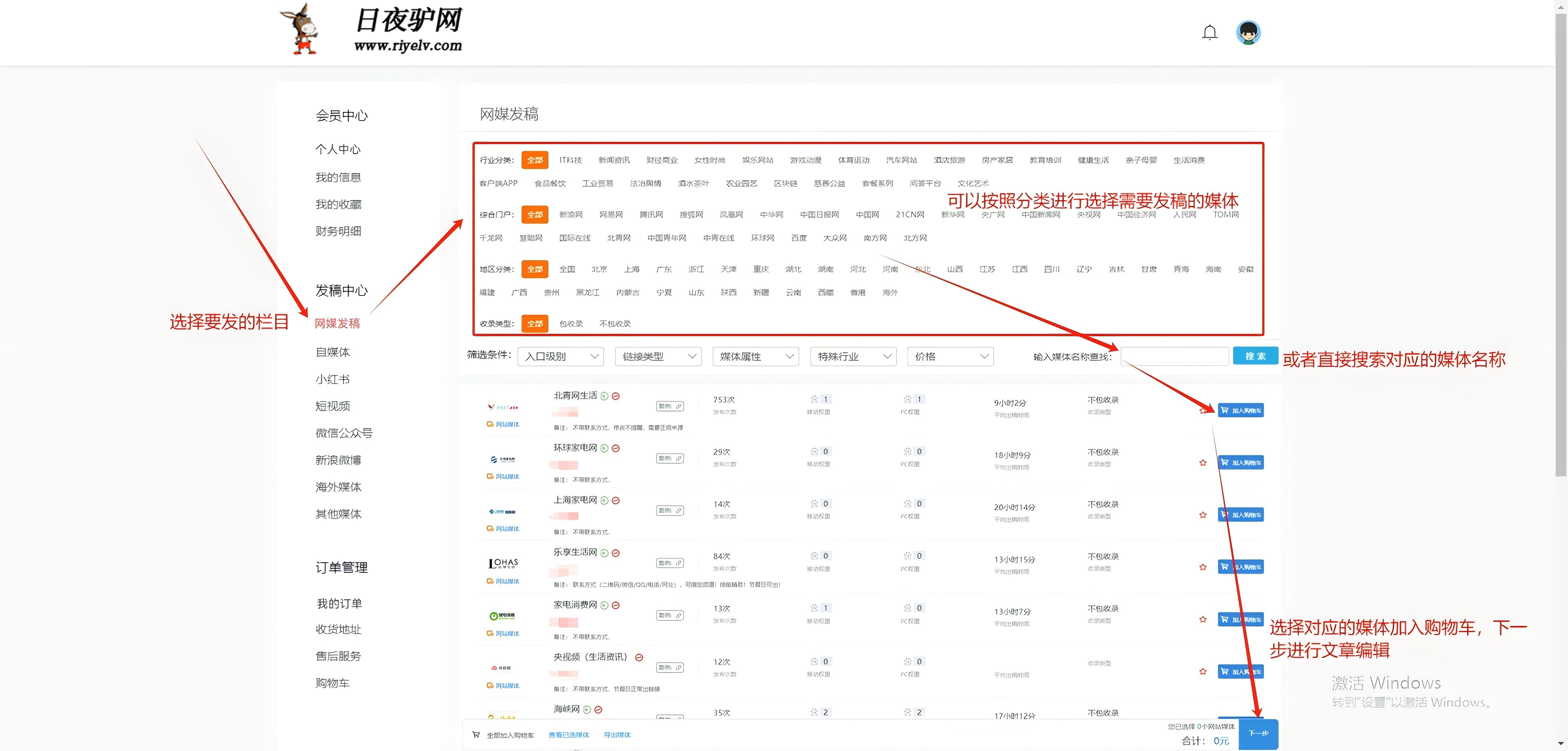Open 我的订单 in the sidebar

click(339, 604)
